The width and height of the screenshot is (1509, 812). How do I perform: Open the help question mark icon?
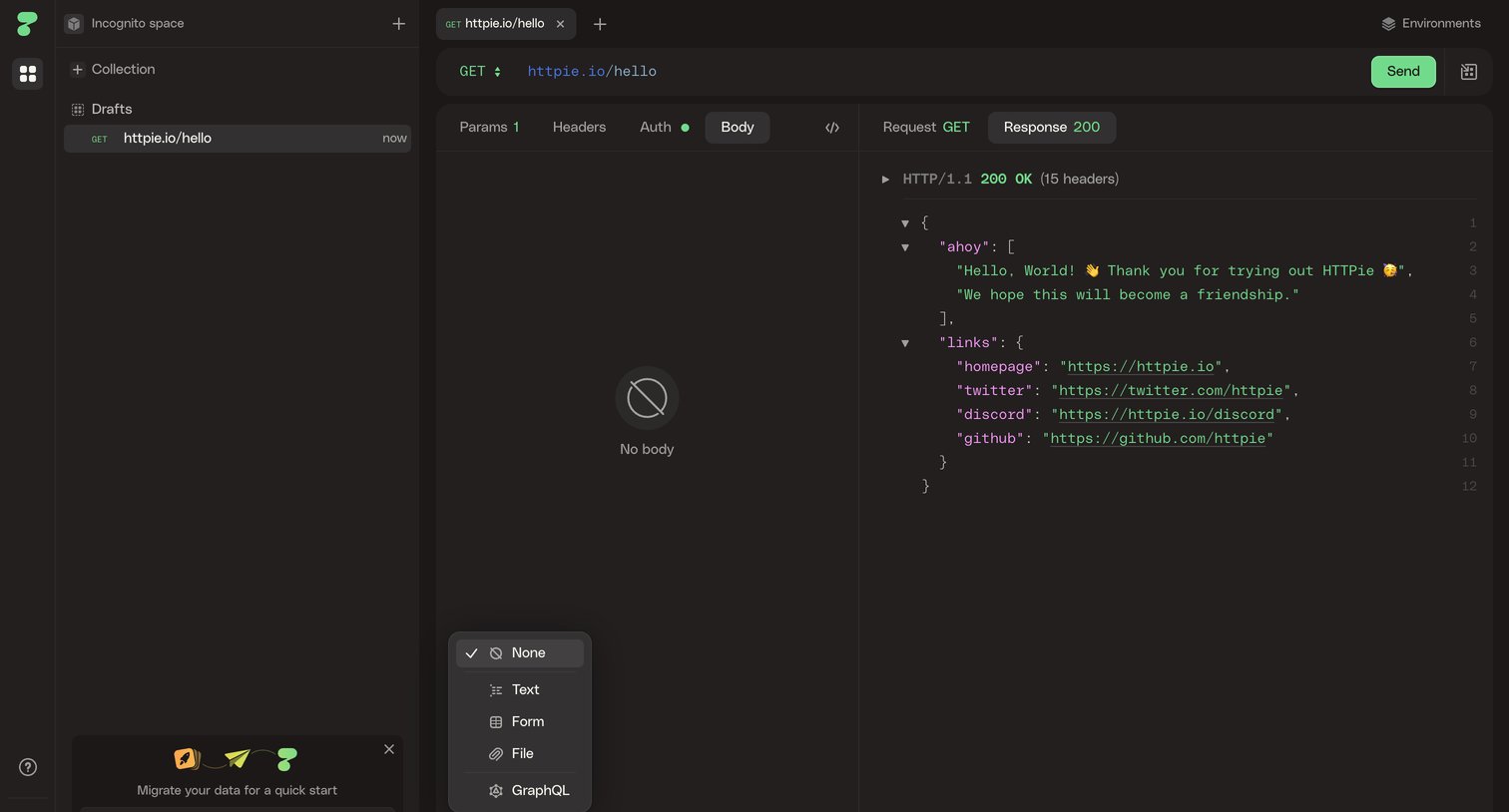click(x=28, y=767)
